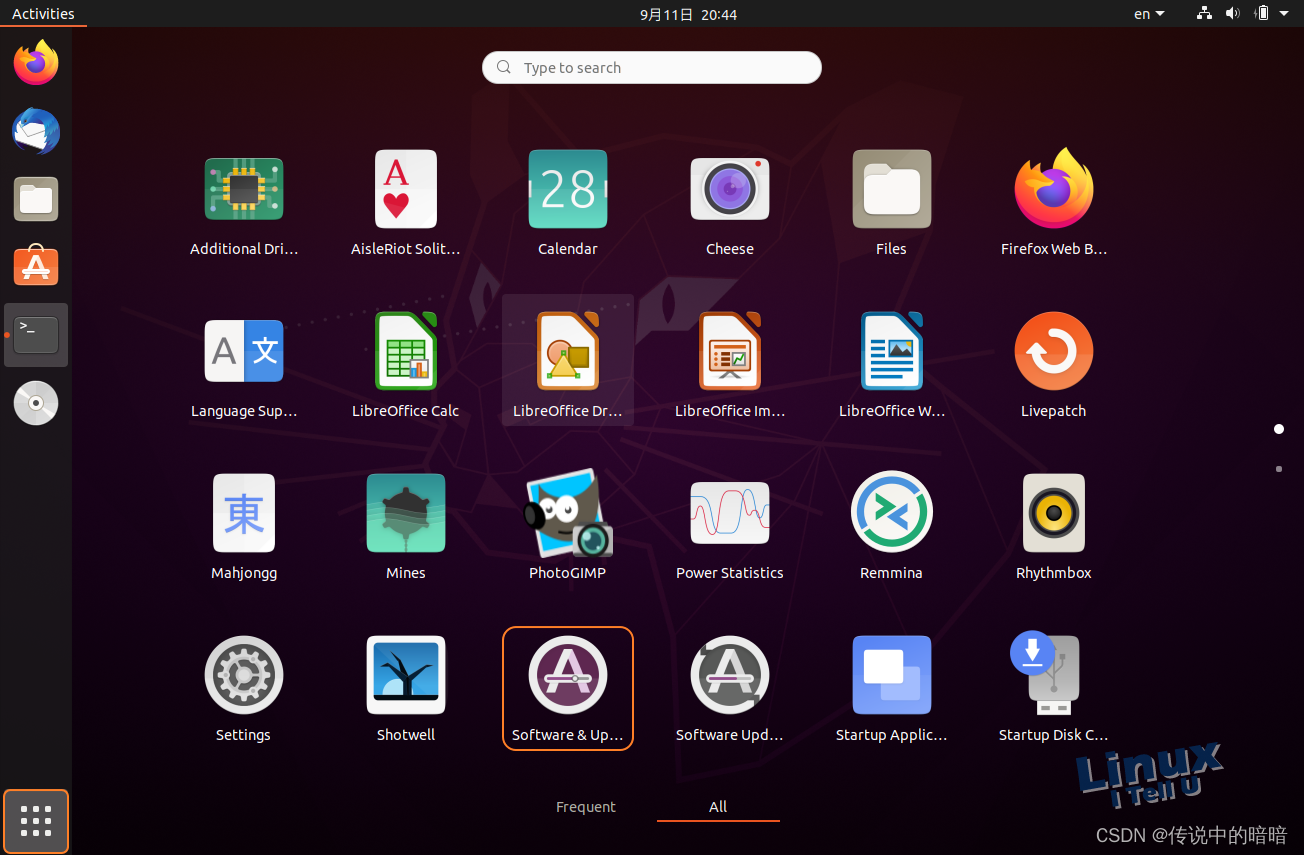
Task: Open Files app in the grid
Action: pyautogui.click(x=891, y=204)
